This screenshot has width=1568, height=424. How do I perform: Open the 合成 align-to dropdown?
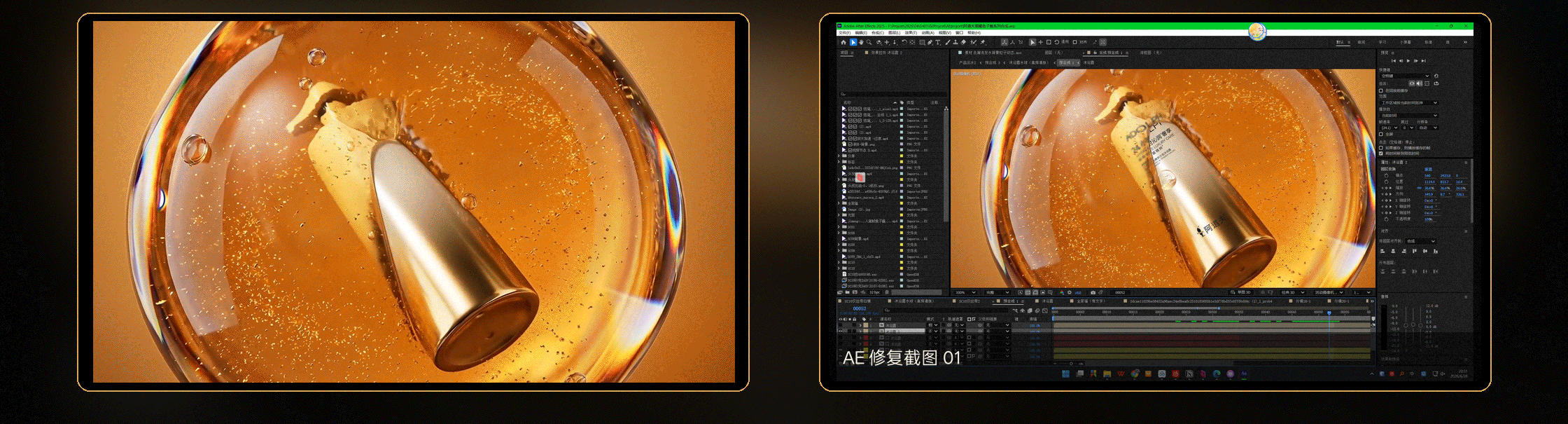pos(1422,241)
